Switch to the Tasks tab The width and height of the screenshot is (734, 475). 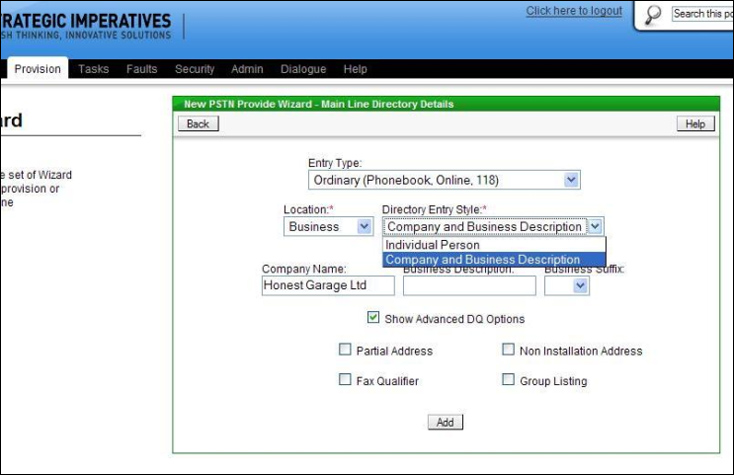click(94, 69)
